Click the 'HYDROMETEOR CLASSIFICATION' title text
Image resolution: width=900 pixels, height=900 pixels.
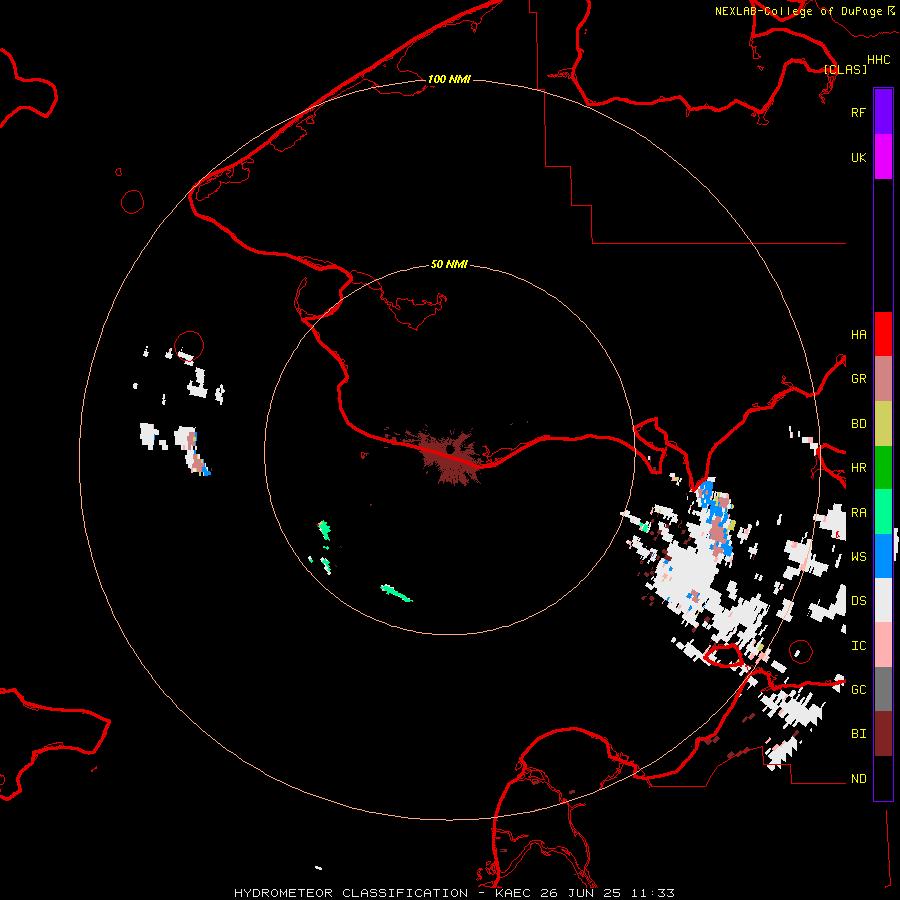tap(351, 893)
